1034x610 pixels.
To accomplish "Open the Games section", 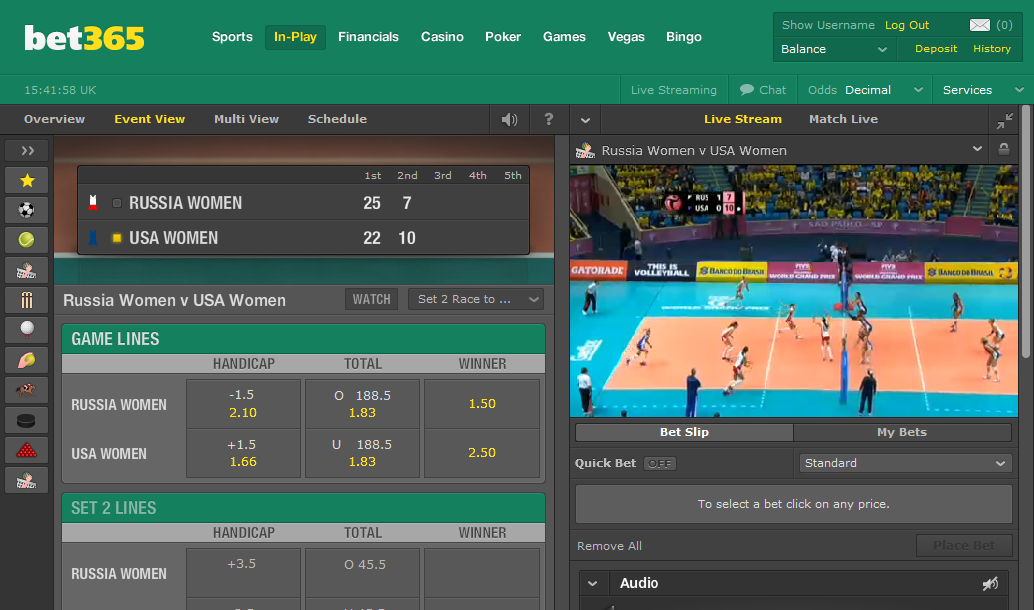I will coord(564,37).
